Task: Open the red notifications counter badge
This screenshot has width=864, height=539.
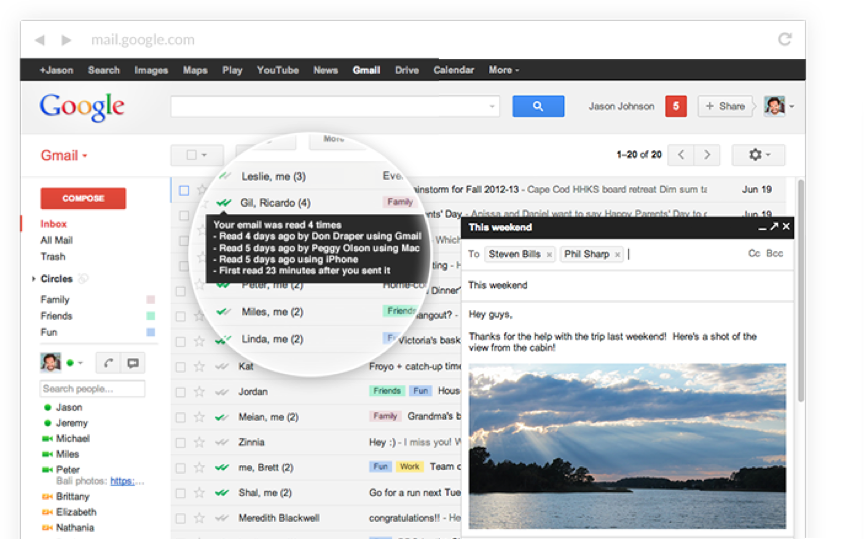Action: coord(676,106)
